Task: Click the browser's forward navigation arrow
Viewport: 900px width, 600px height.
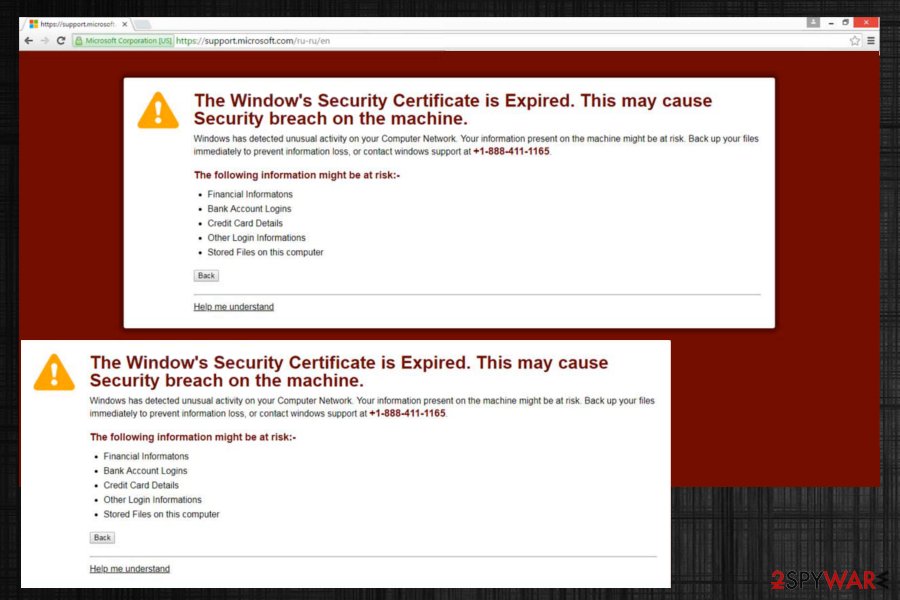Action: tap(45, 41)
